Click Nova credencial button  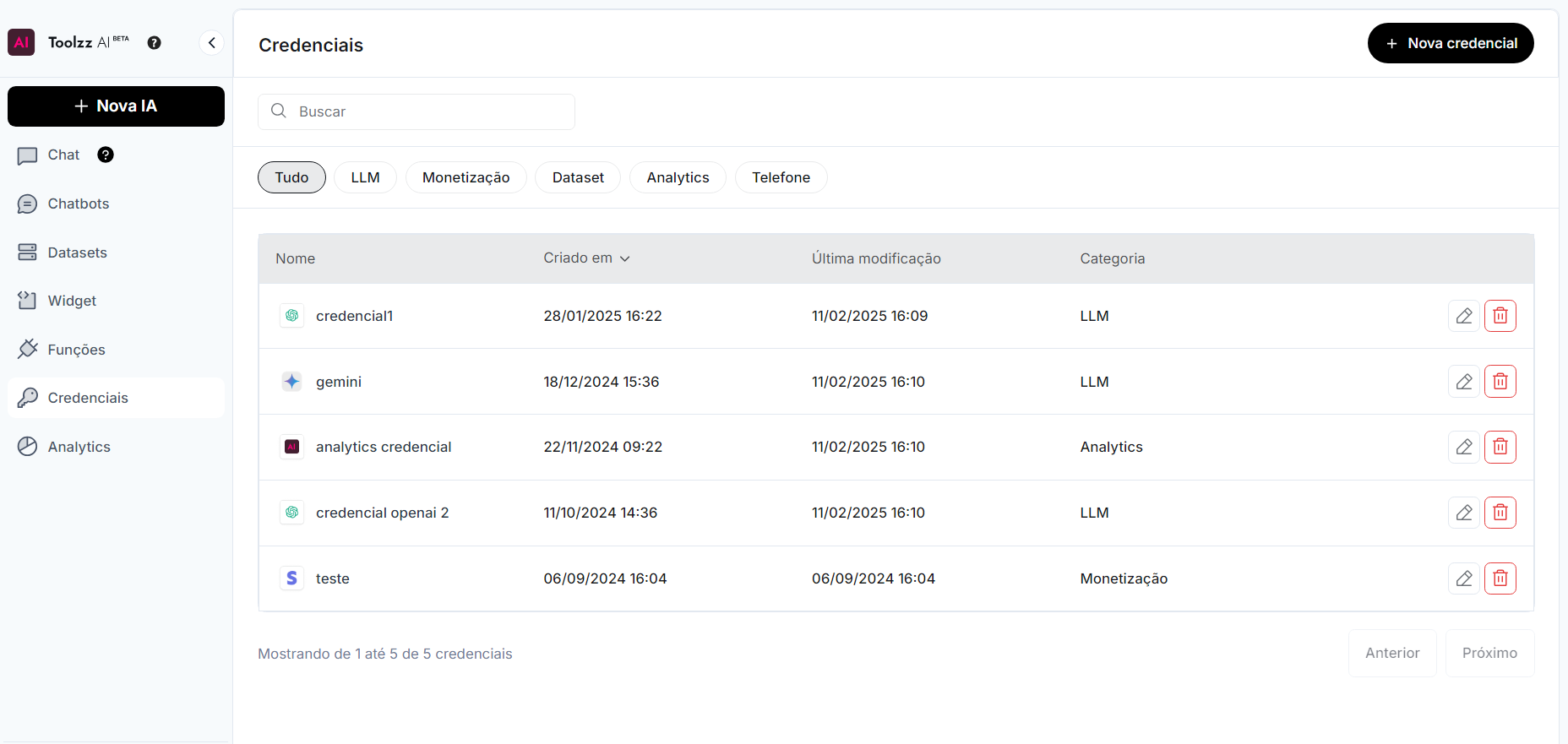tap(1451, 43)
